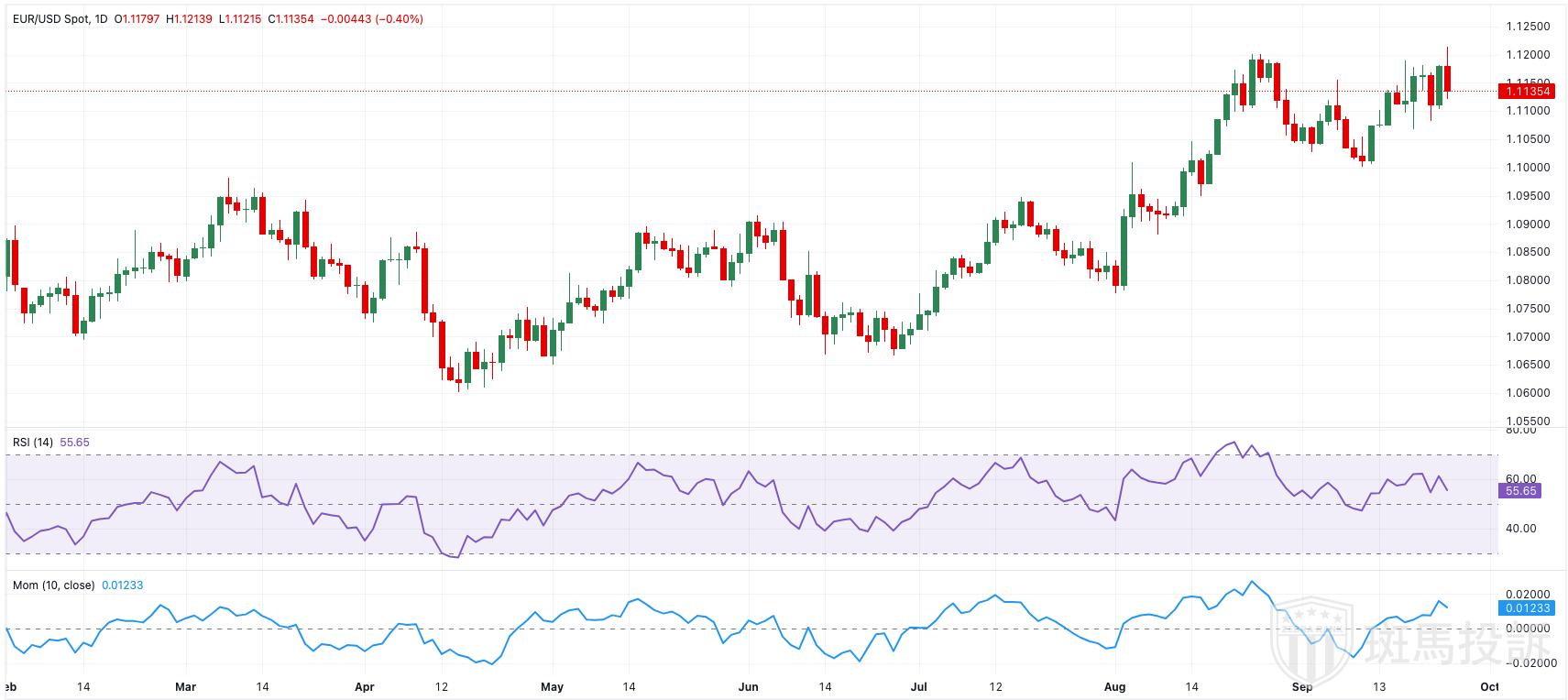Click the purple RSI value tag 55.65 on axis

tap(1520, 491)
